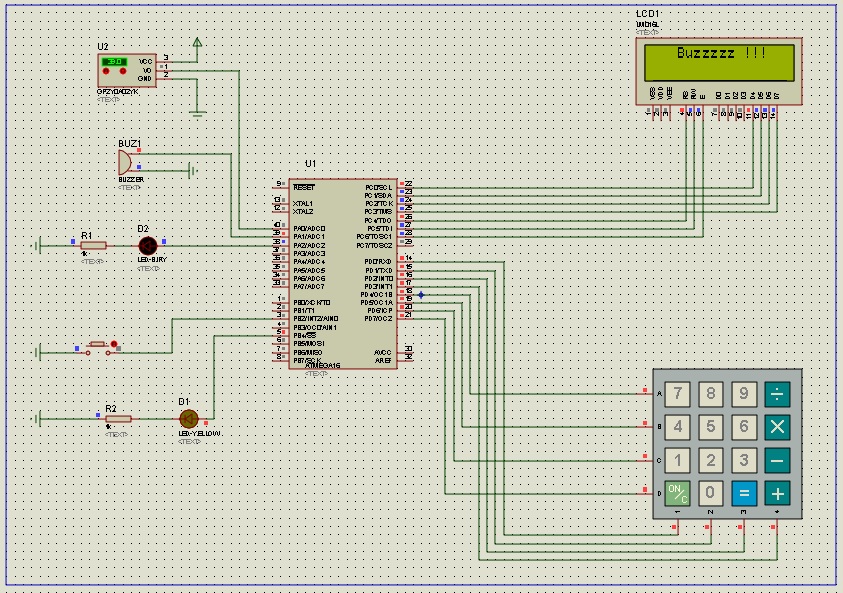Click the minus key on the keypad

pyautogui.click(x=777, y=461)
